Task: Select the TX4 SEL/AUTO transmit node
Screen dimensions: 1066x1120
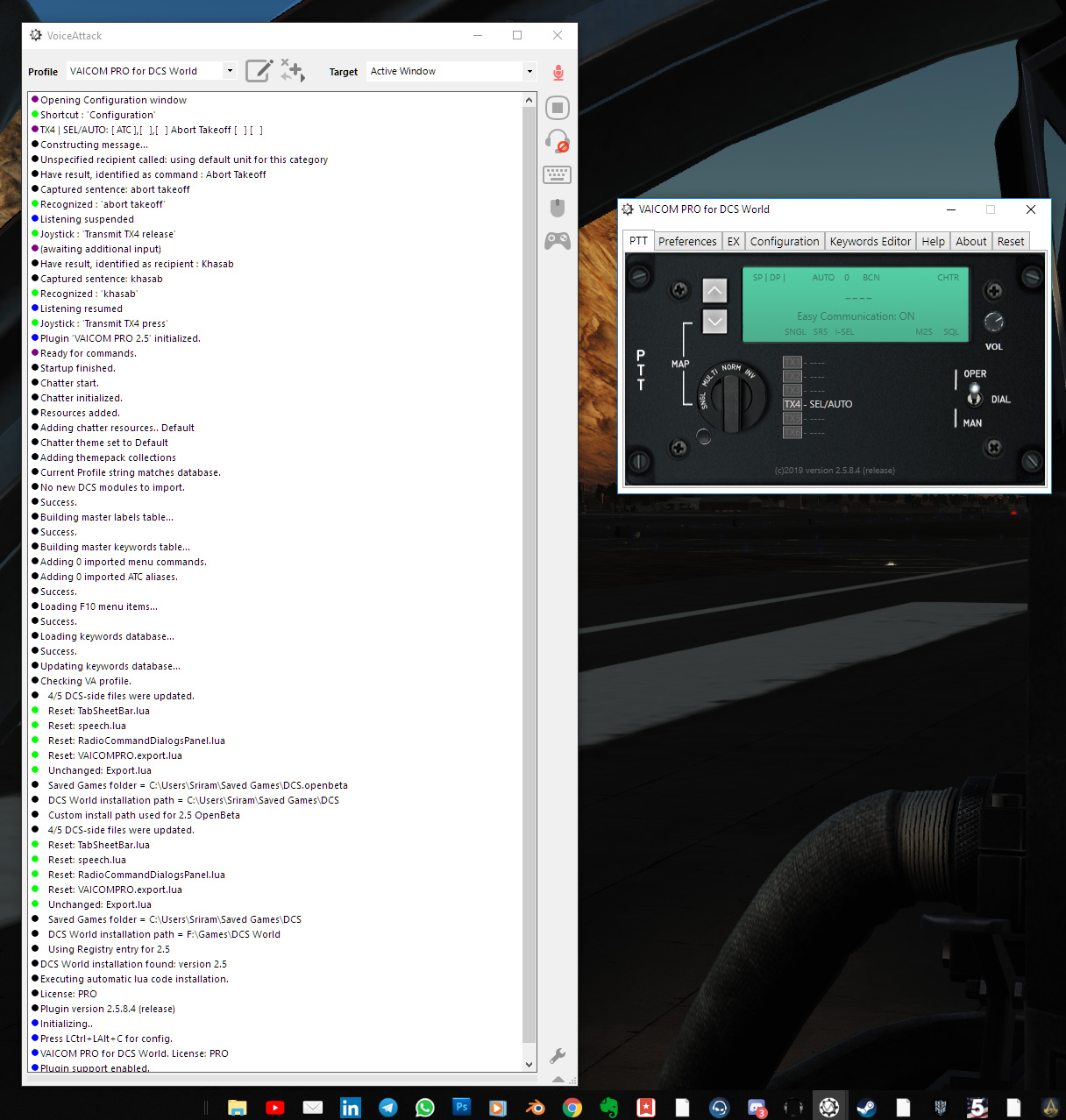Action: [x=792, y=404]
